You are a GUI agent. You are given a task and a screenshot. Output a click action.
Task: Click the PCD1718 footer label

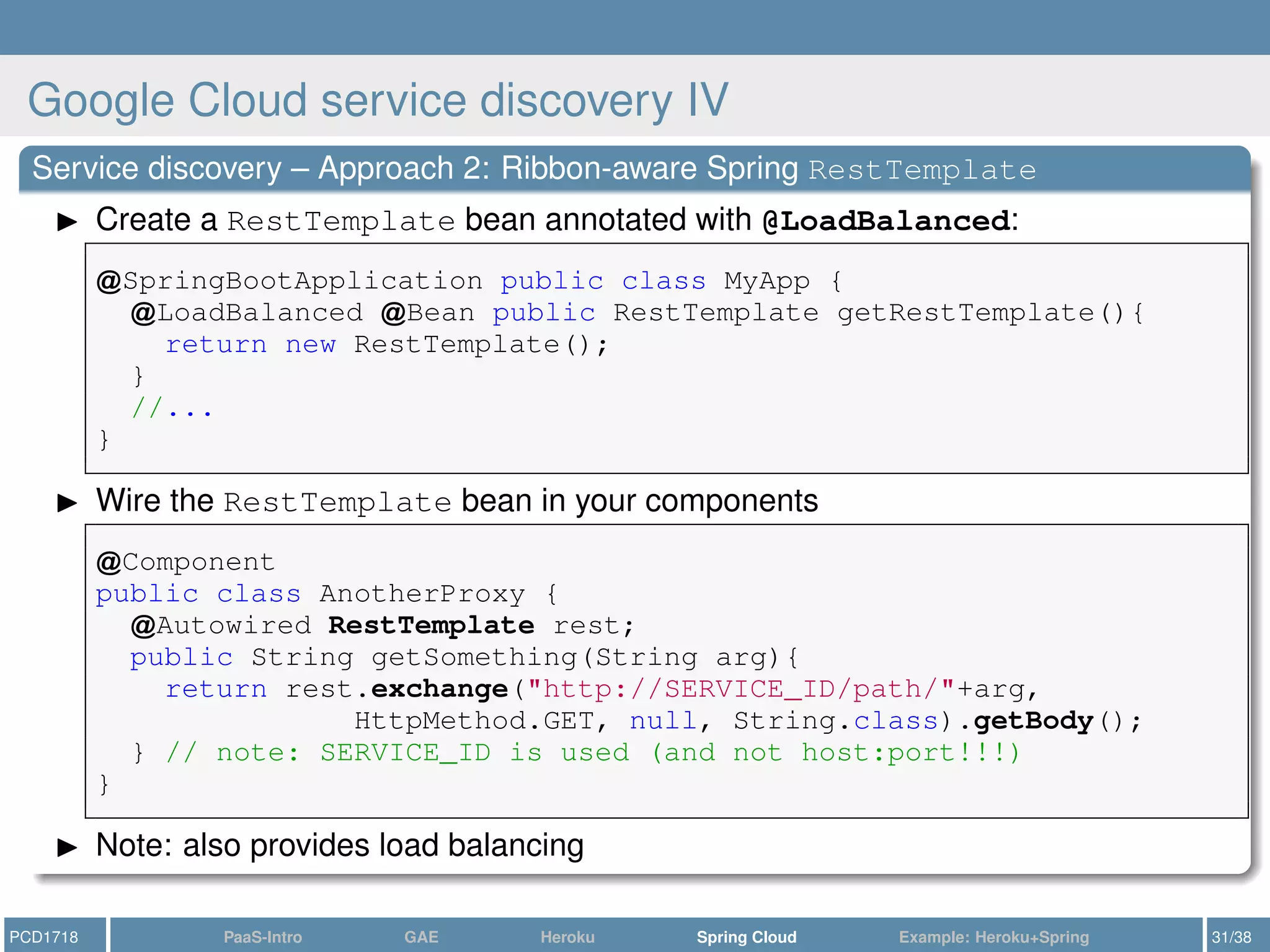coord(44,937)
